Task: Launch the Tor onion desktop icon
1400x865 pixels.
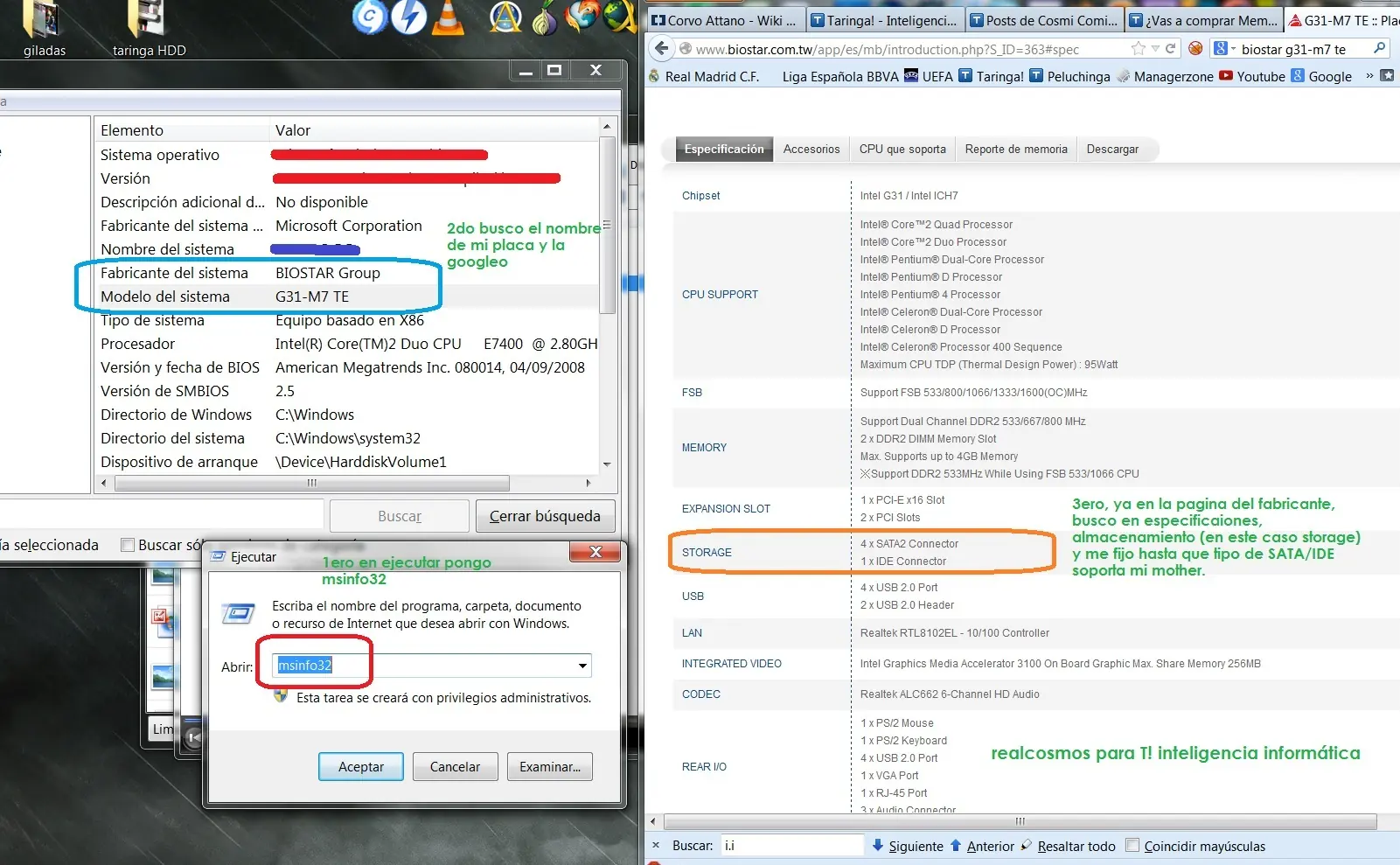Action: 544,17
